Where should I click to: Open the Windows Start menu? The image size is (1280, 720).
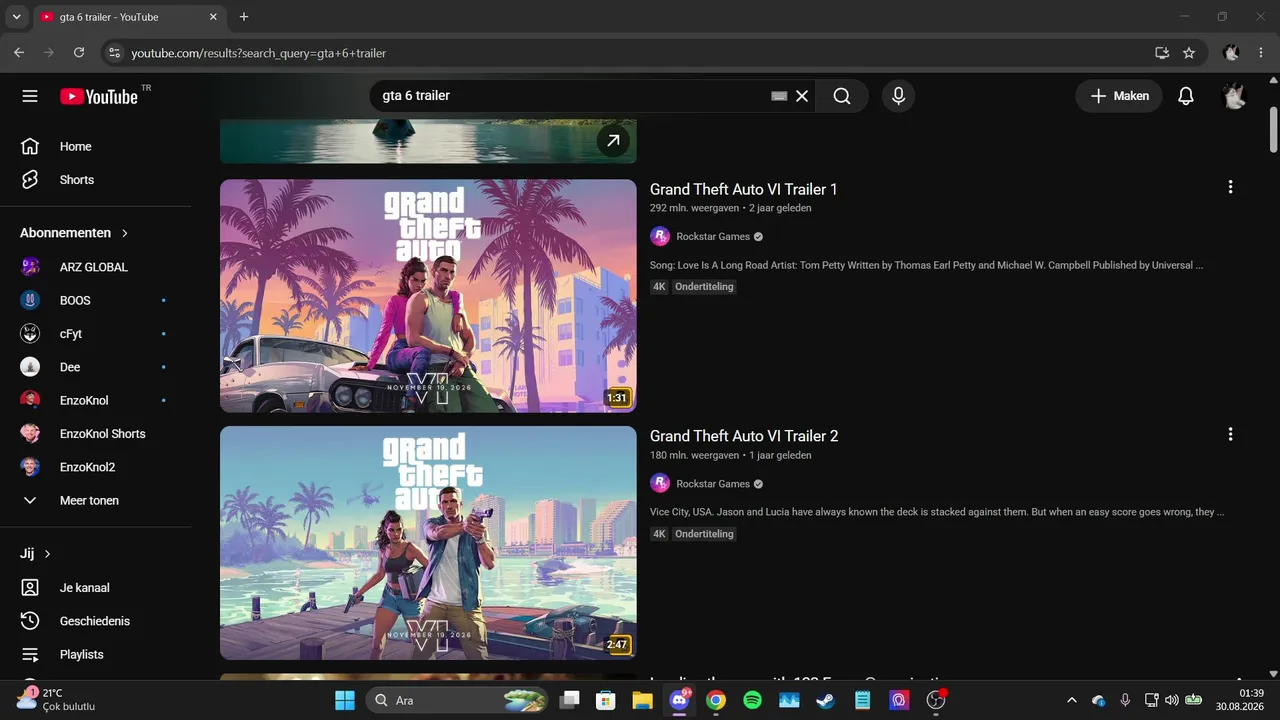pyautogui.click(x=344, y=700)
